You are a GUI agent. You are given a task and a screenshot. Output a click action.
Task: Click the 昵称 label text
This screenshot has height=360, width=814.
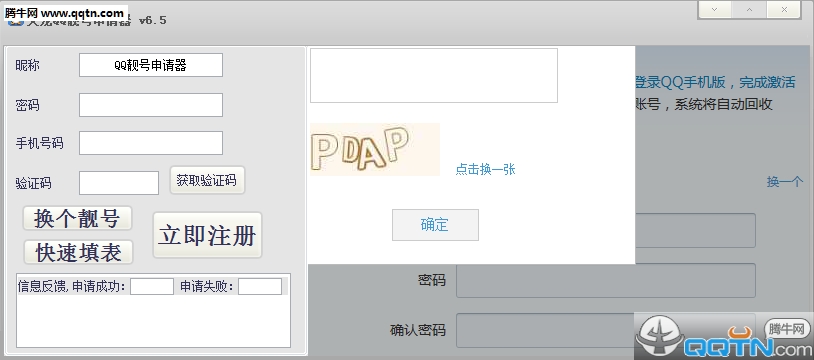28,65
